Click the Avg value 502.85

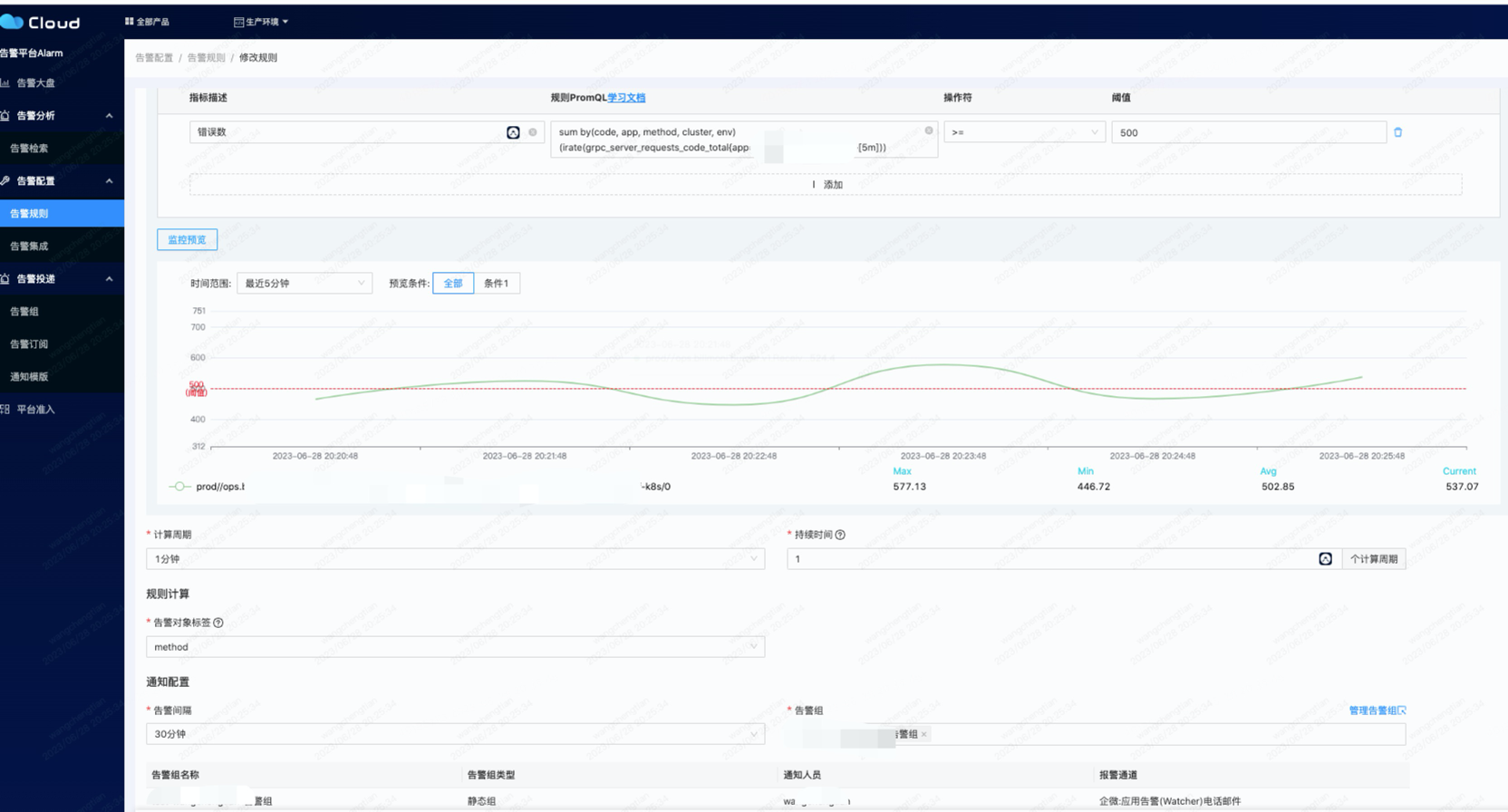pos(1278,487)
